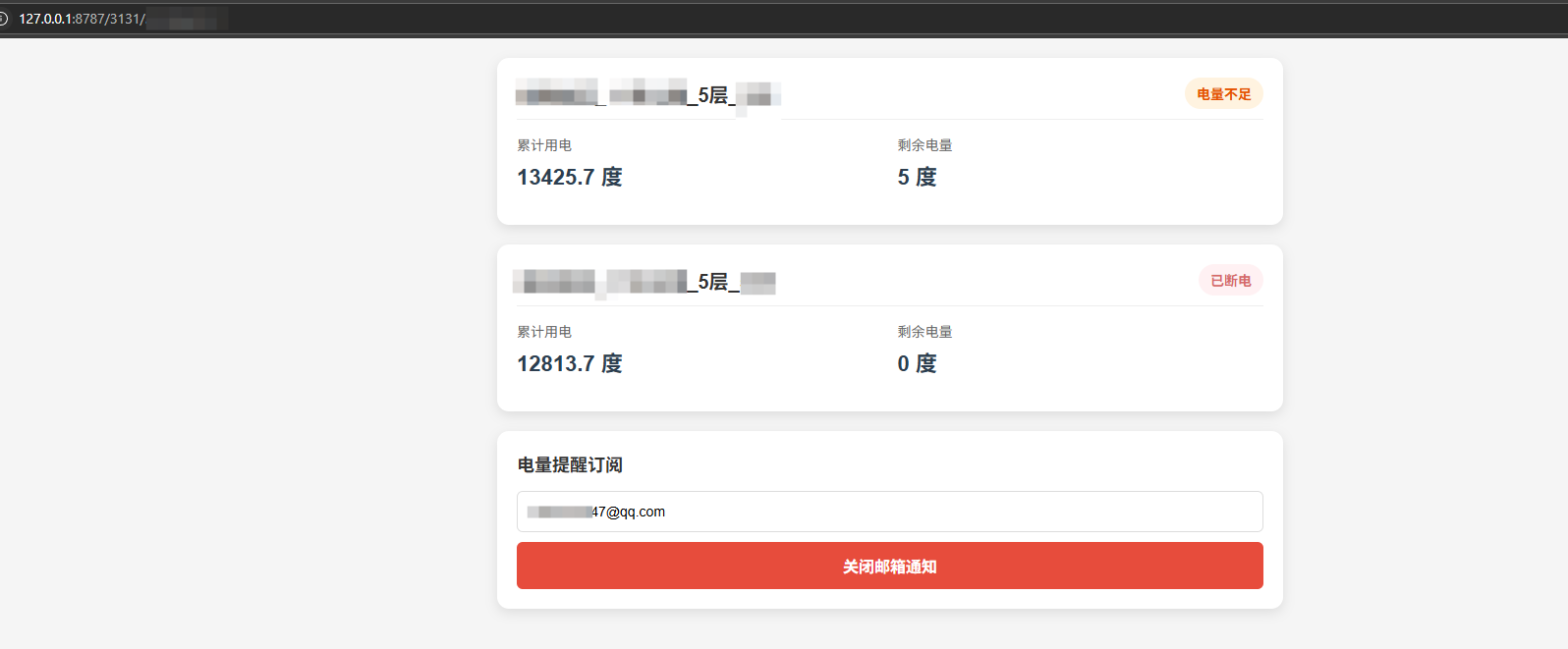Click the first room card title
This screenshot has height=649, width=1568.
point(647,95)
